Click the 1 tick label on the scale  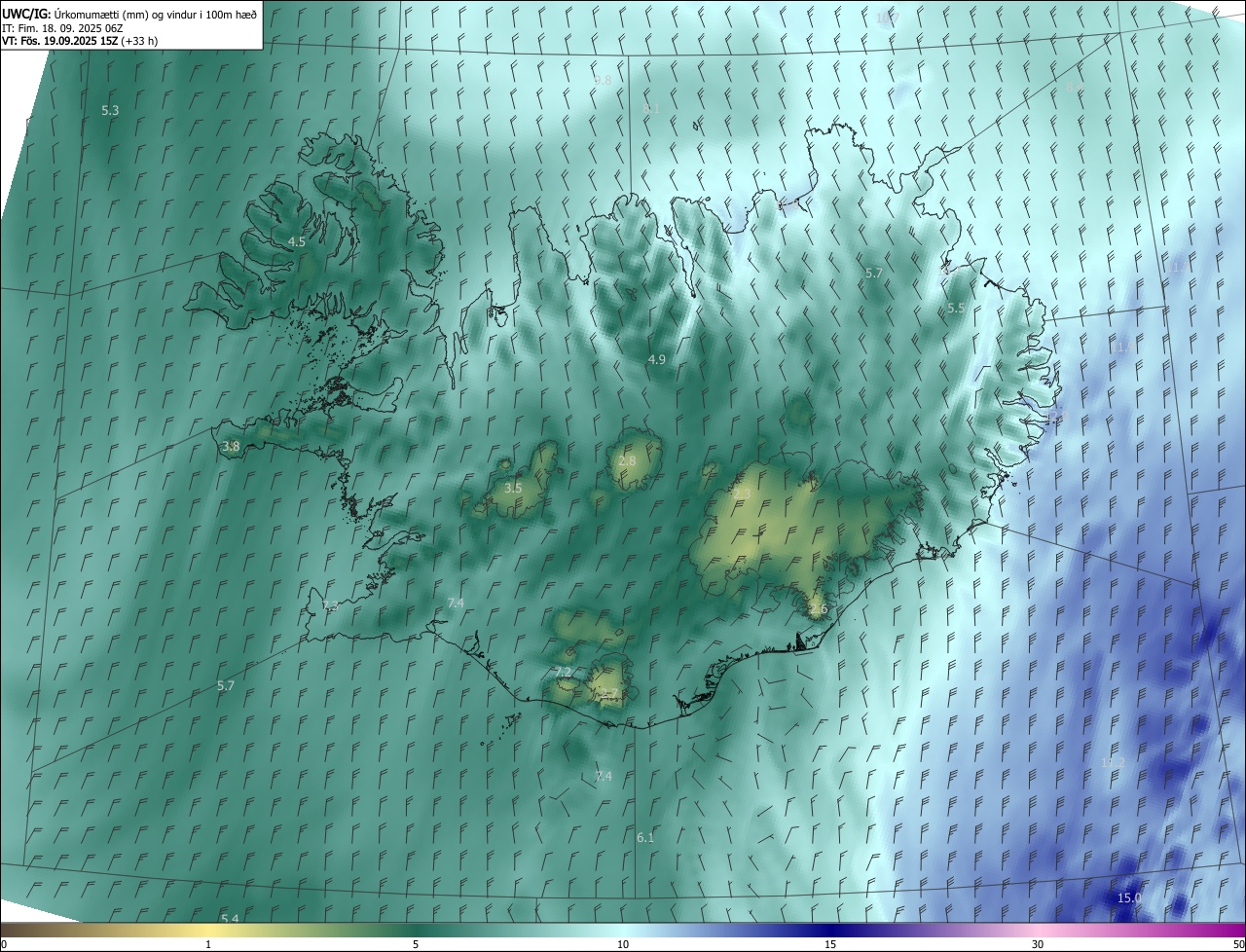tap(208, 944)
